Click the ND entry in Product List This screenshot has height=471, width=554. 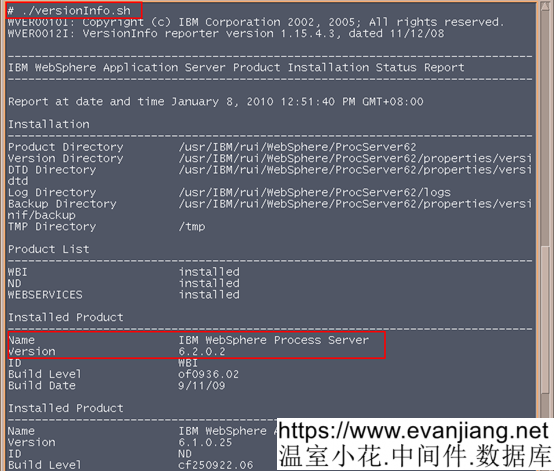pyautogui.click(x=14, y=283)
